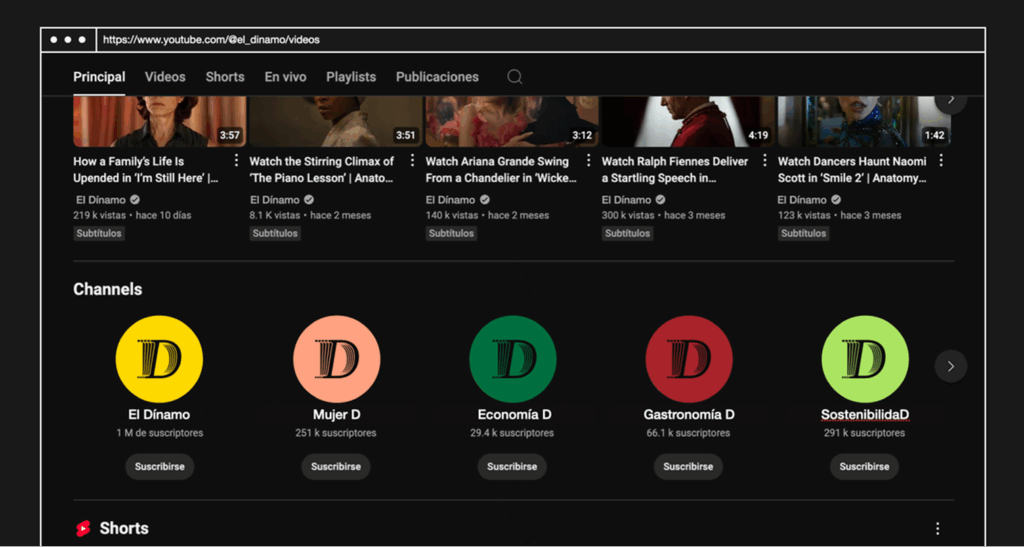The height and width of the screenshot is (547, 1024).
Task: Subscribe to SostenibilidaD channel
Action: (x=865, y=467)
